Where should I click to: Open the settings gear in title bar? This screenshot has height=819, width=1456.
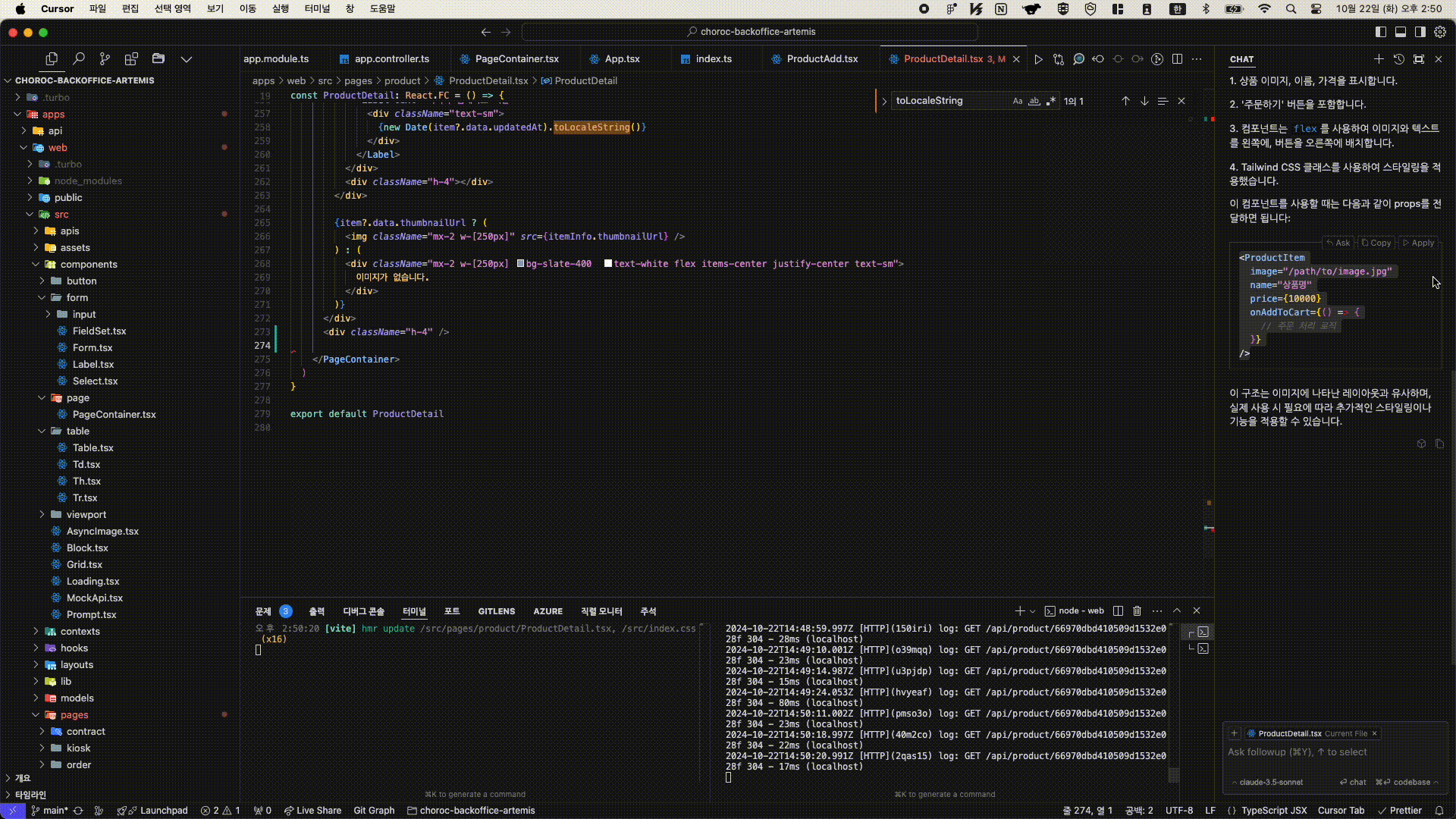pos(1440,32)
